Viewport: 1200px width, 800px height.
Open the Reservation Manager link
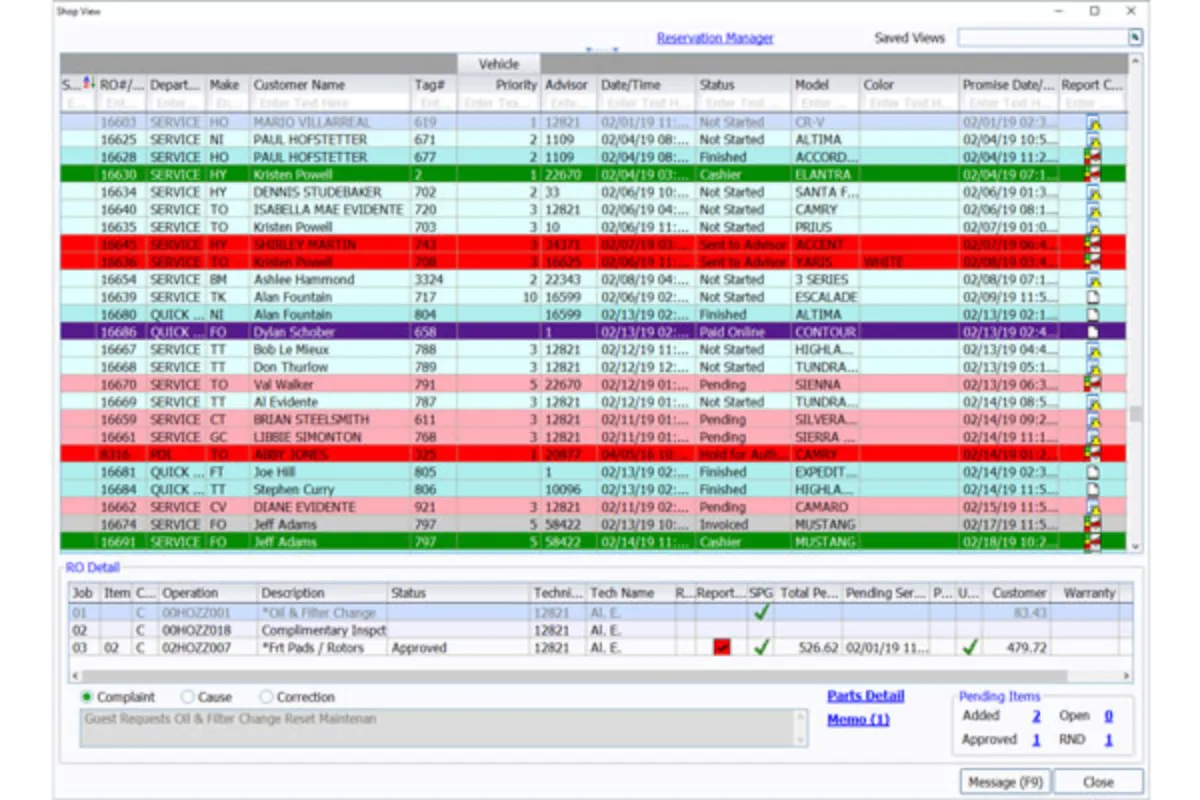point(714,38)
